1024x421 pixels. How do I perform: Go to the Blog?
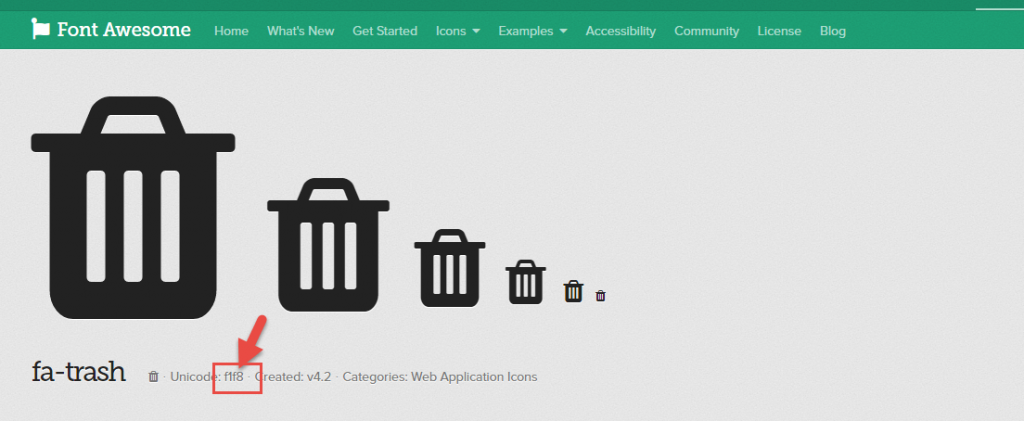pos(833,31)
